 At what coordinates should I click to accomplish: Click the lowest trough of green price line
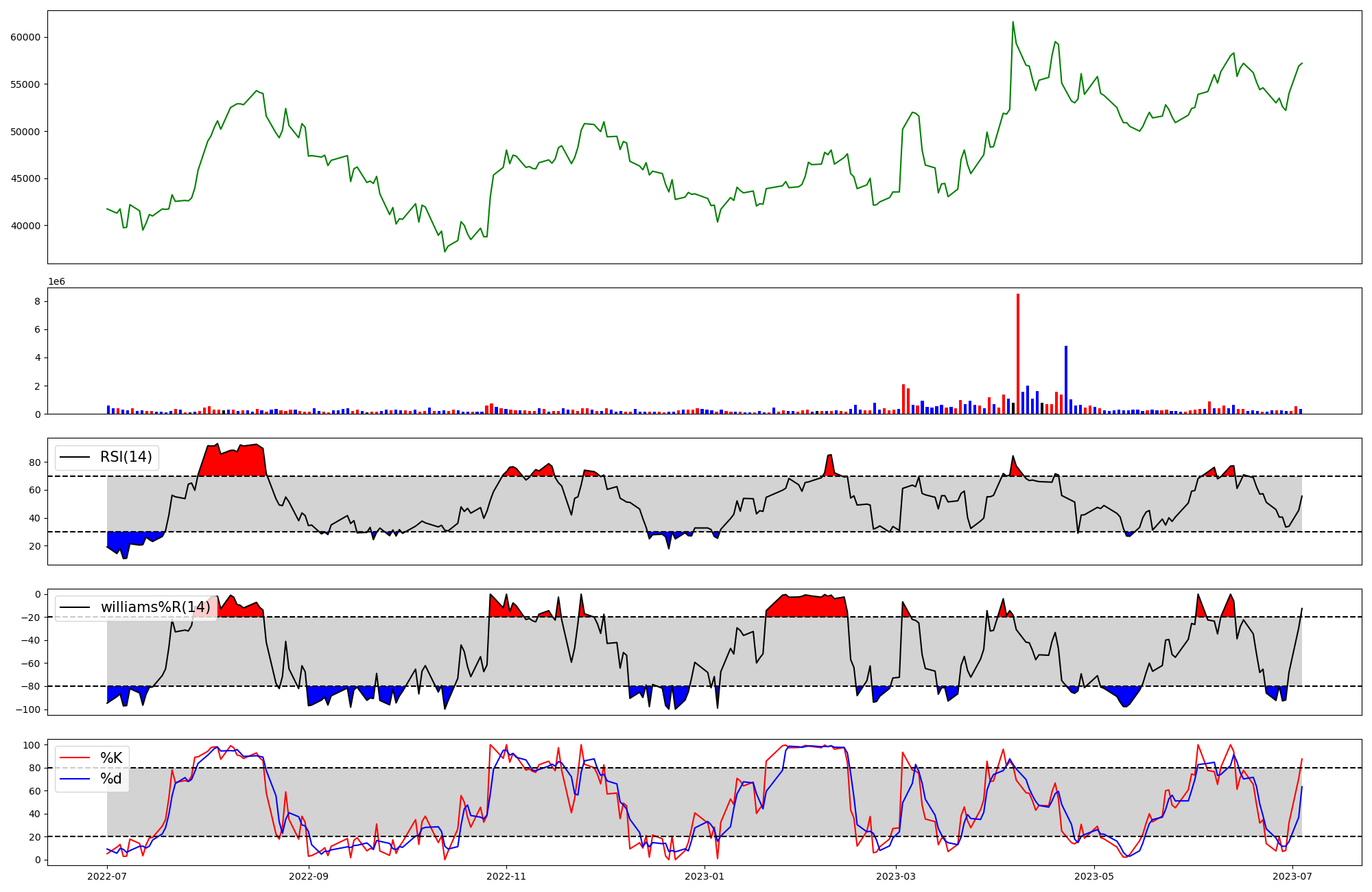point(445,251)
